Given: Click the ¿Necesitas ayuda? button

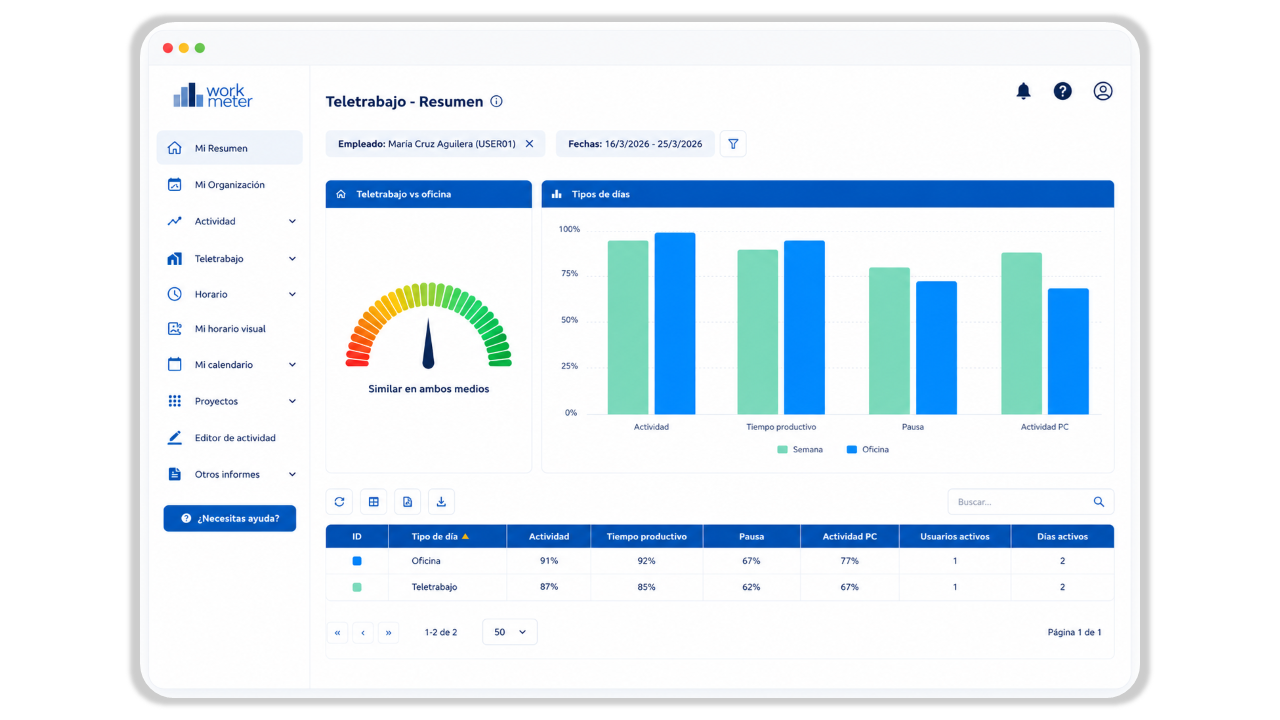Looking at the screenshot, I should [230, 518].
